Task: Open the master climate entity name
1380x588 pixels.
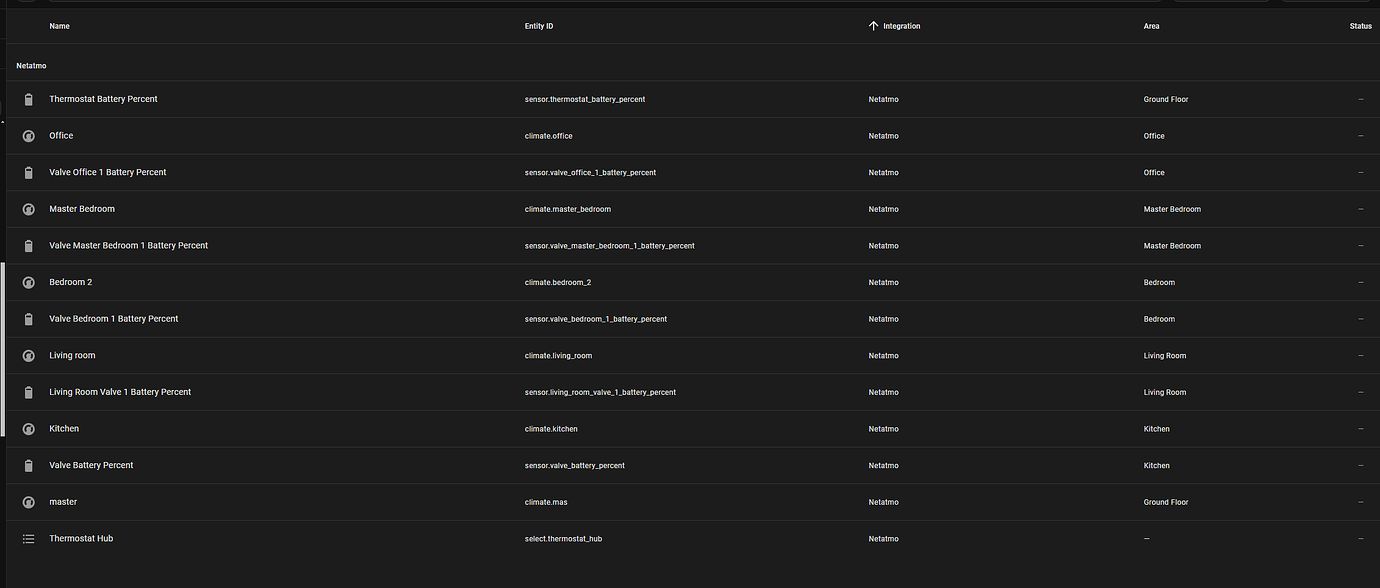Action: tap(63, 502)
